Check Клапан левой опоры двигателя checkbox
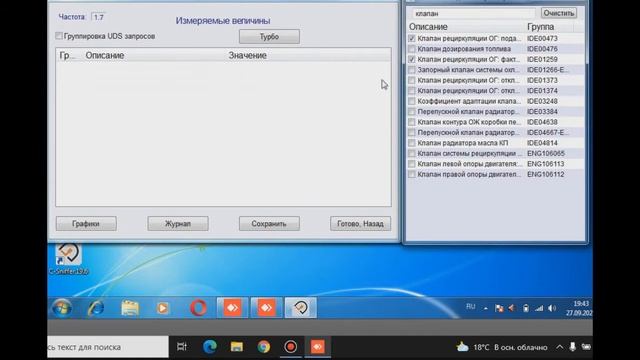 tap(412, 164)
